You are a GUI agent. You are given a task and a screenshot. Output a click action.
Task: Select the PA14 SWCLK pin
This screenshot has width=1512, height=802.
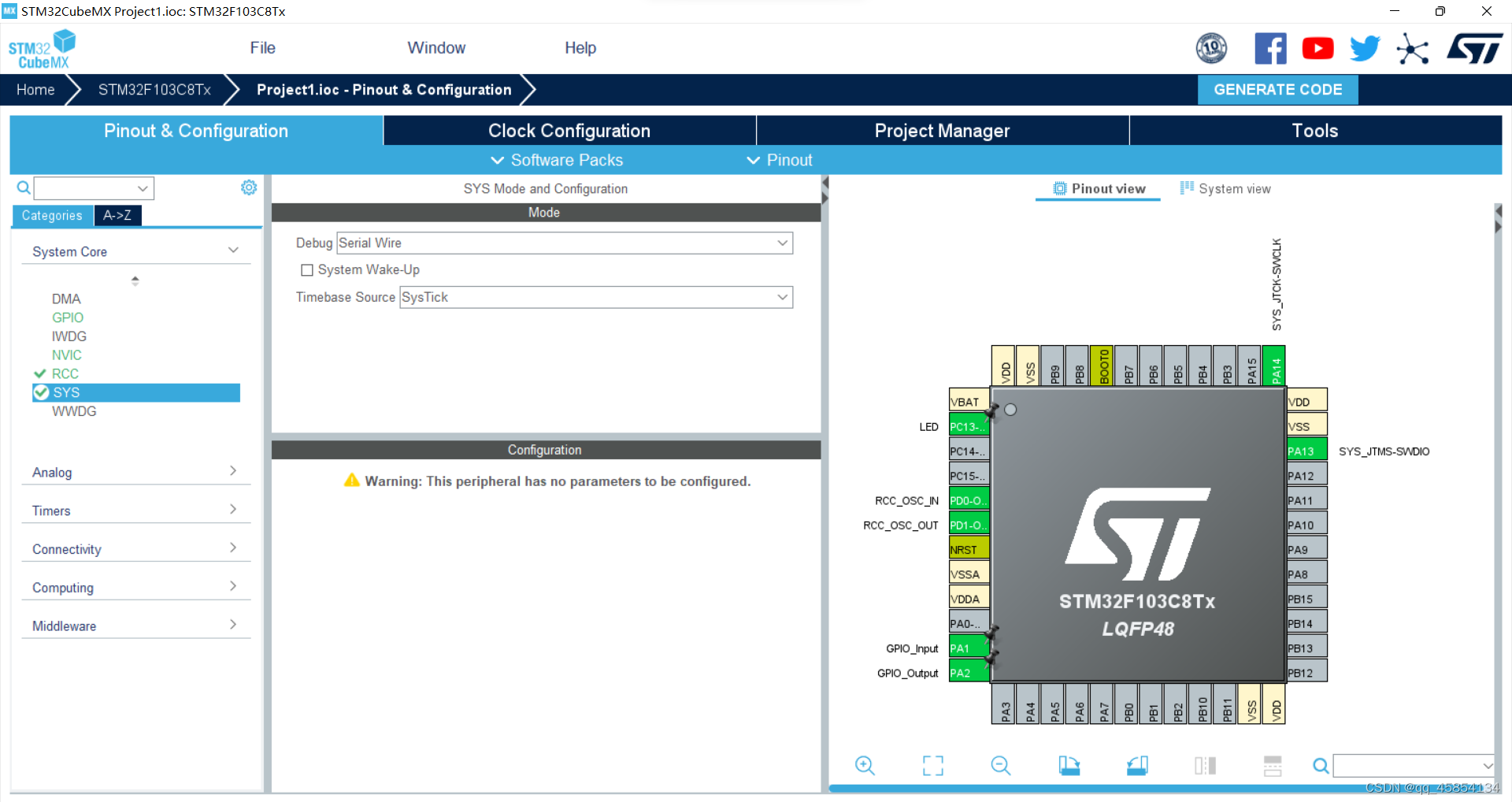(x=1273, y=366)
